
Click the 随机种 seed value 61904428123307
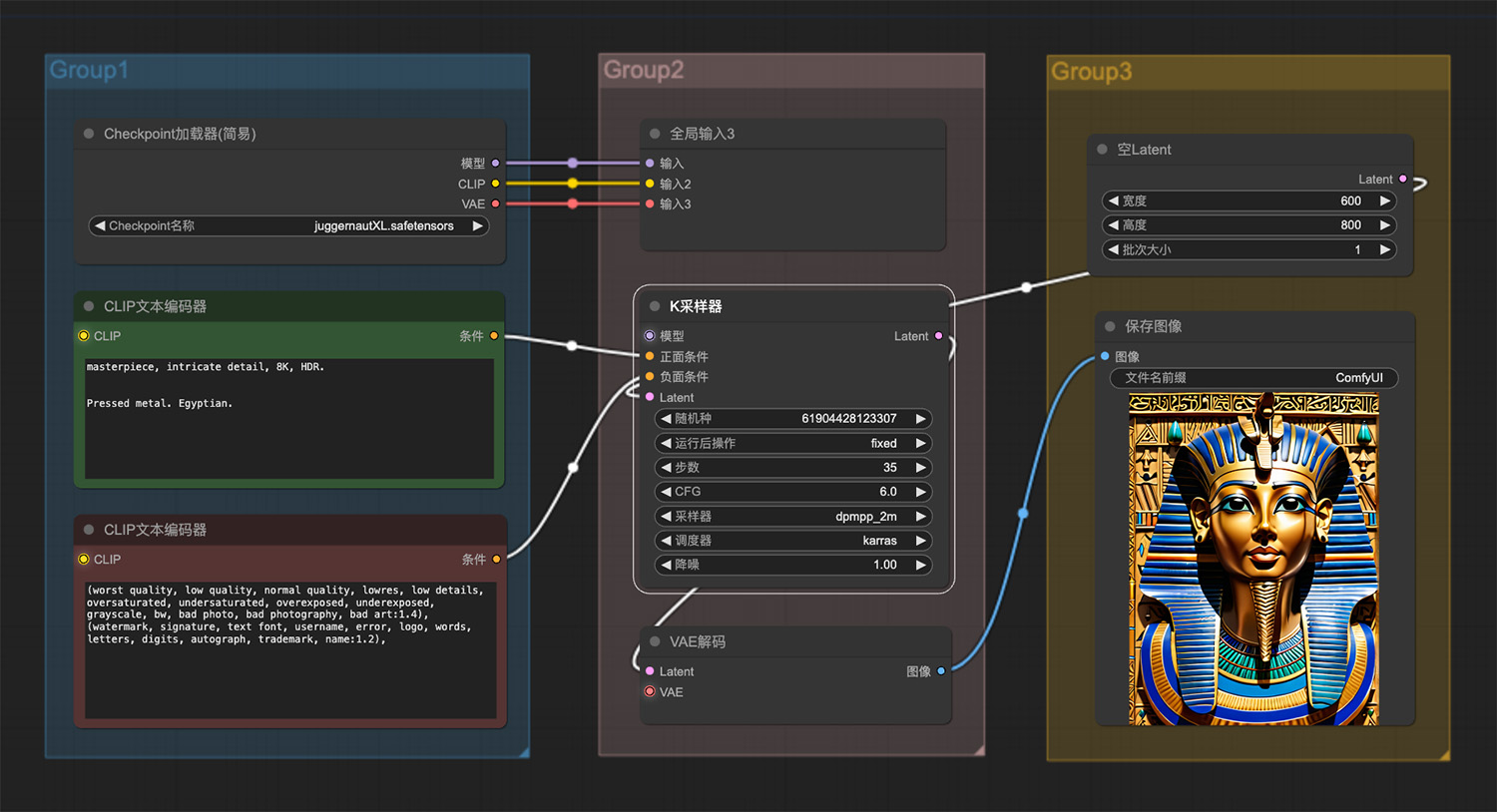pos(849,418)
